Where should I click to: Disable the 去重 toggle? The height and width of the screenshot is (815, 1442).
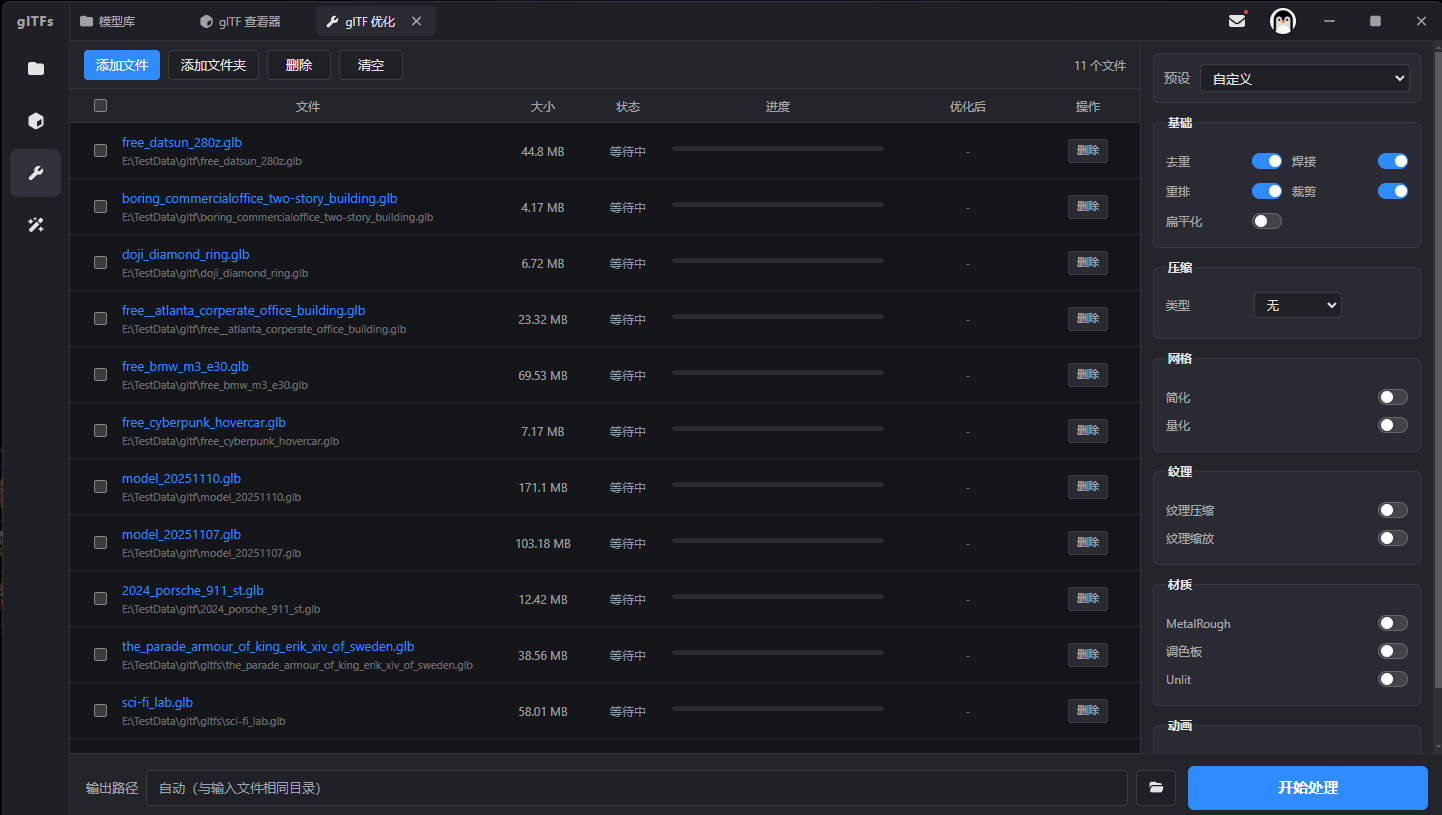1267,161
